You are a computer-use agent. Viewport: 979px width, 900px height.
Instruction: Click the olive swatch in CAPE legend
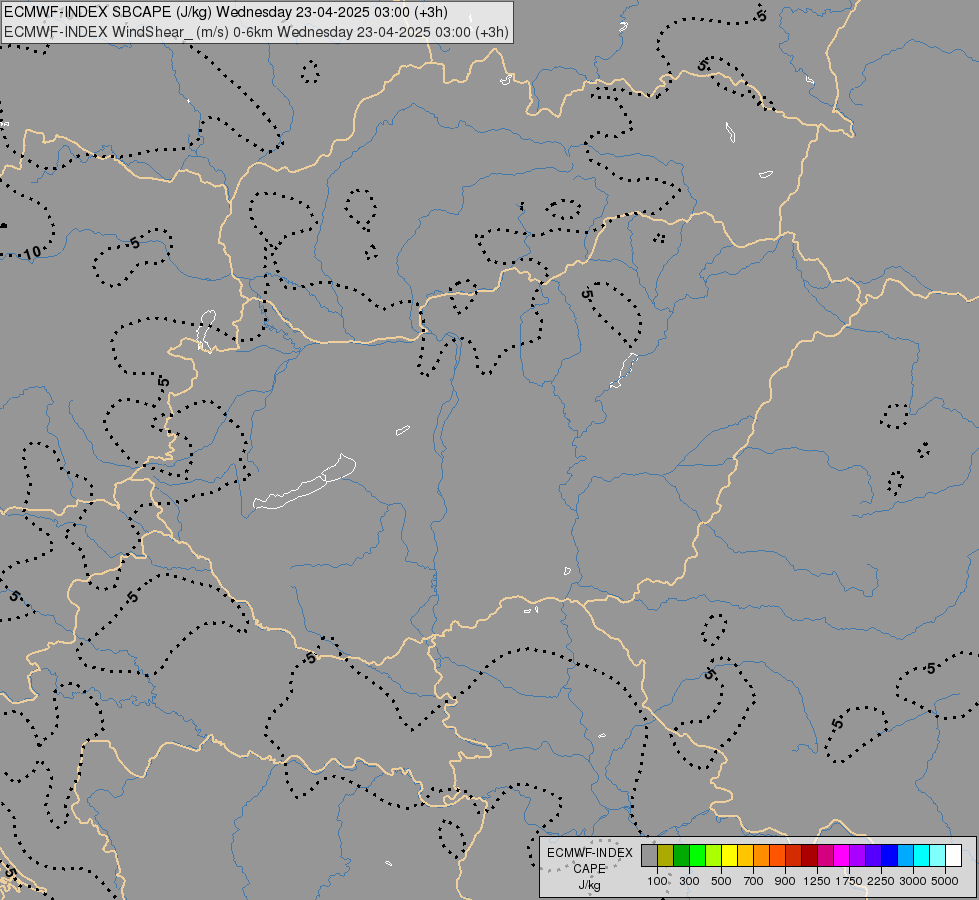coord(666,855)
